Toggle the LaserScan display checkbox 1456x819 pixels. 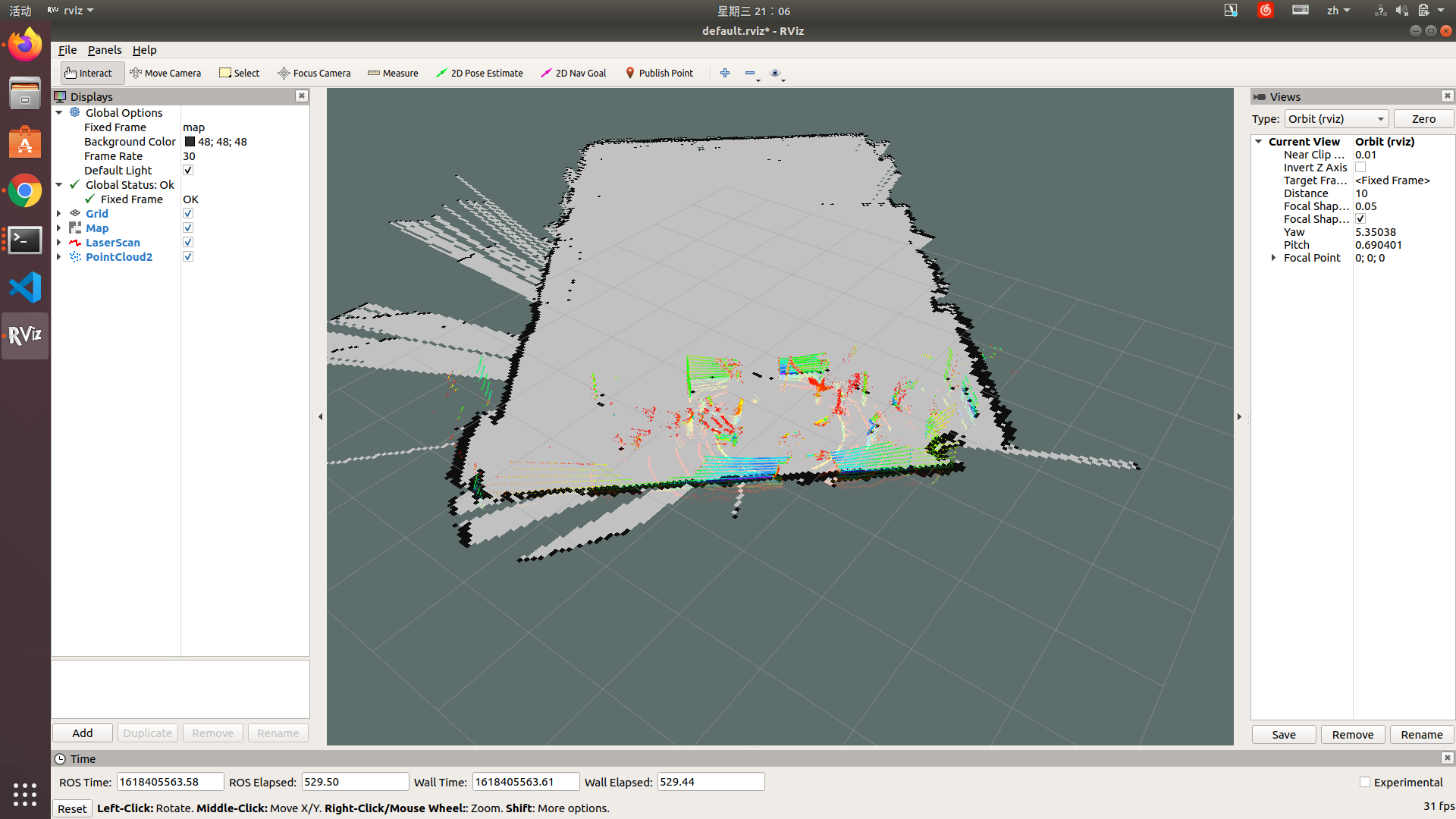coord(188,243)
